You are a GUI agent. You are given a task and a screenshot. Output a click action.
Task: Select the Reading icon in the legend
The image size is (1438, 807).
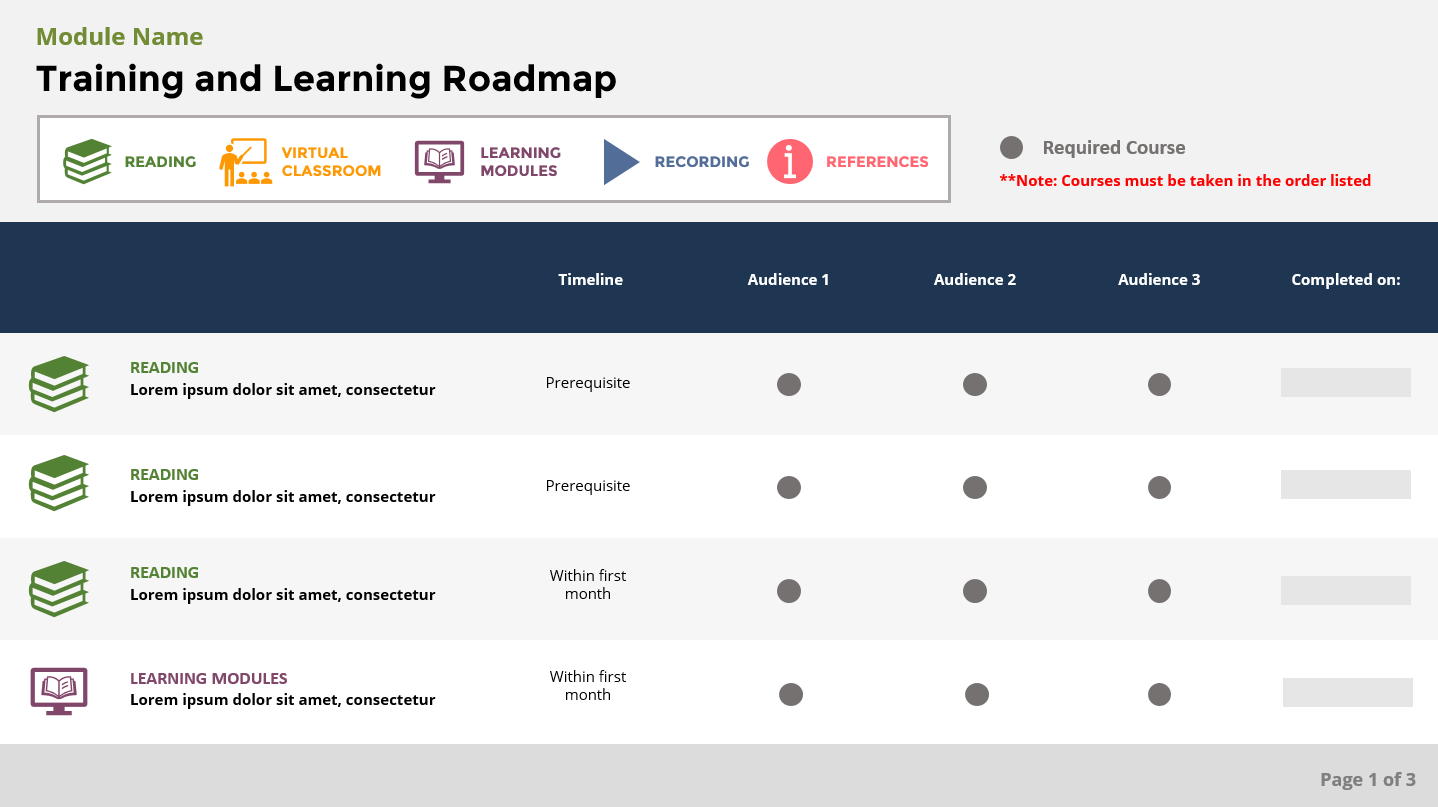(x=87, y=159)
